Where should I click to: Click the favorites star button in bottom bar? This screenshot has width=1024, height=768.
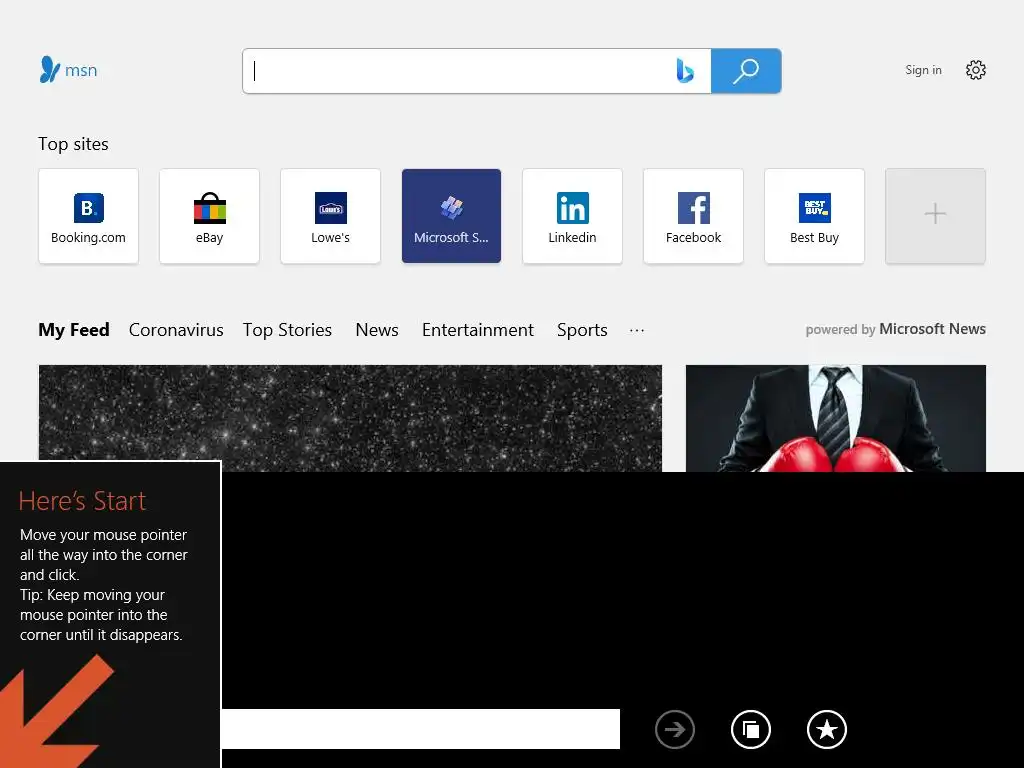tap(827, 729)
